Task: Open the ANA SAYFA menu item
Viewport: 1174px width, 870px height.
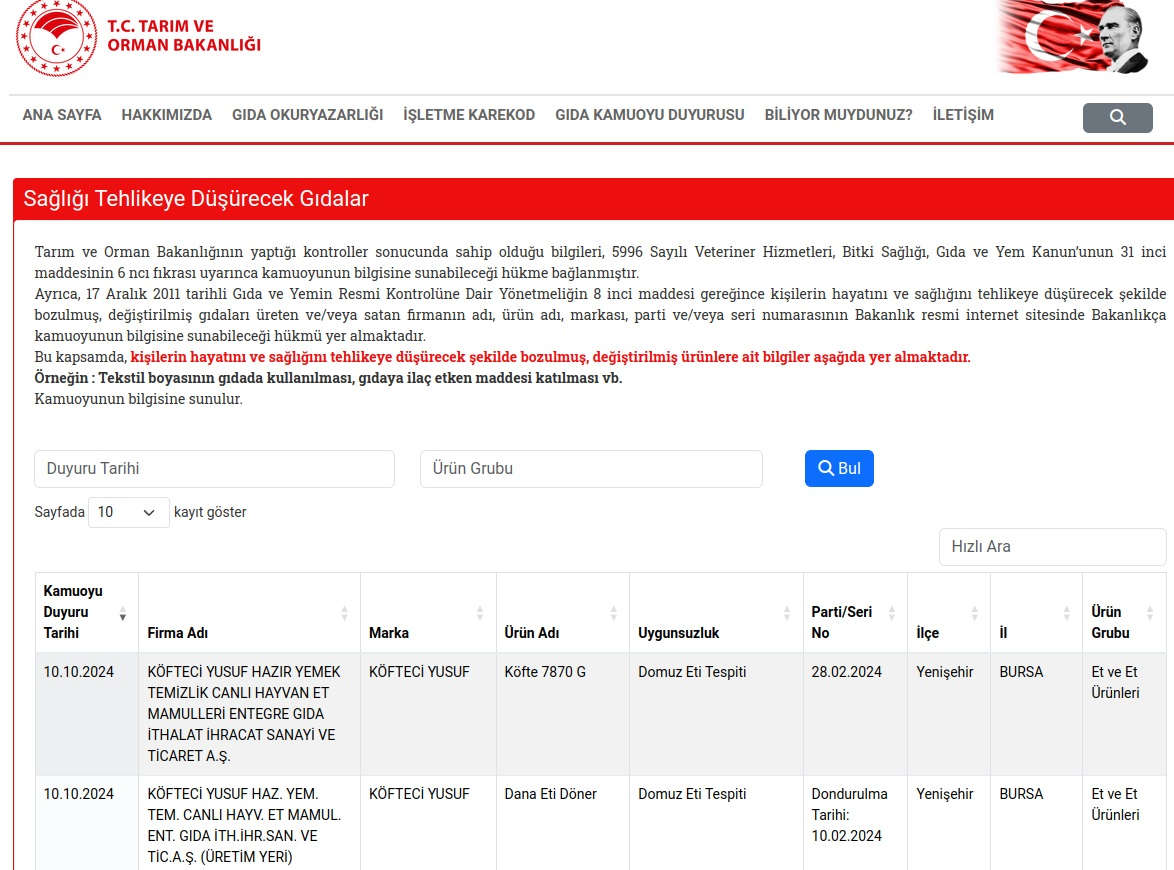Action: tap(62, 115)
